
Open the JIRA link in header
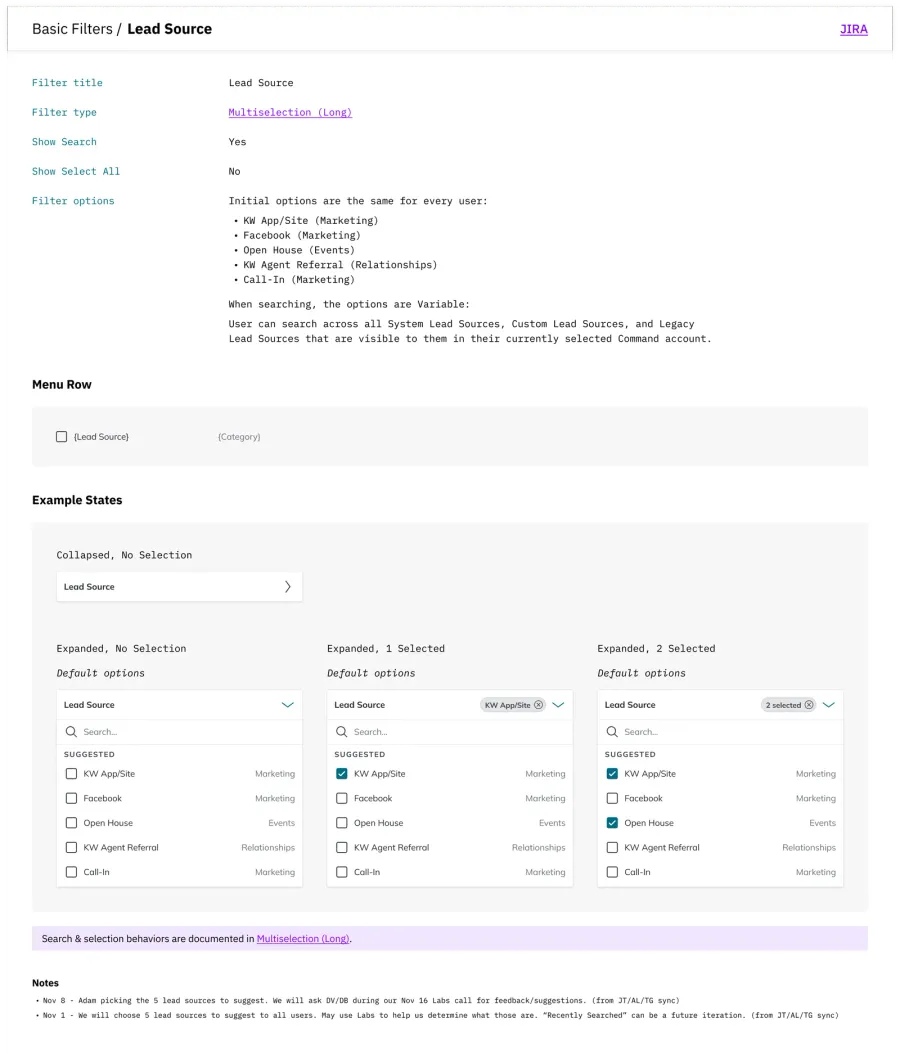(x=853, y=29)
